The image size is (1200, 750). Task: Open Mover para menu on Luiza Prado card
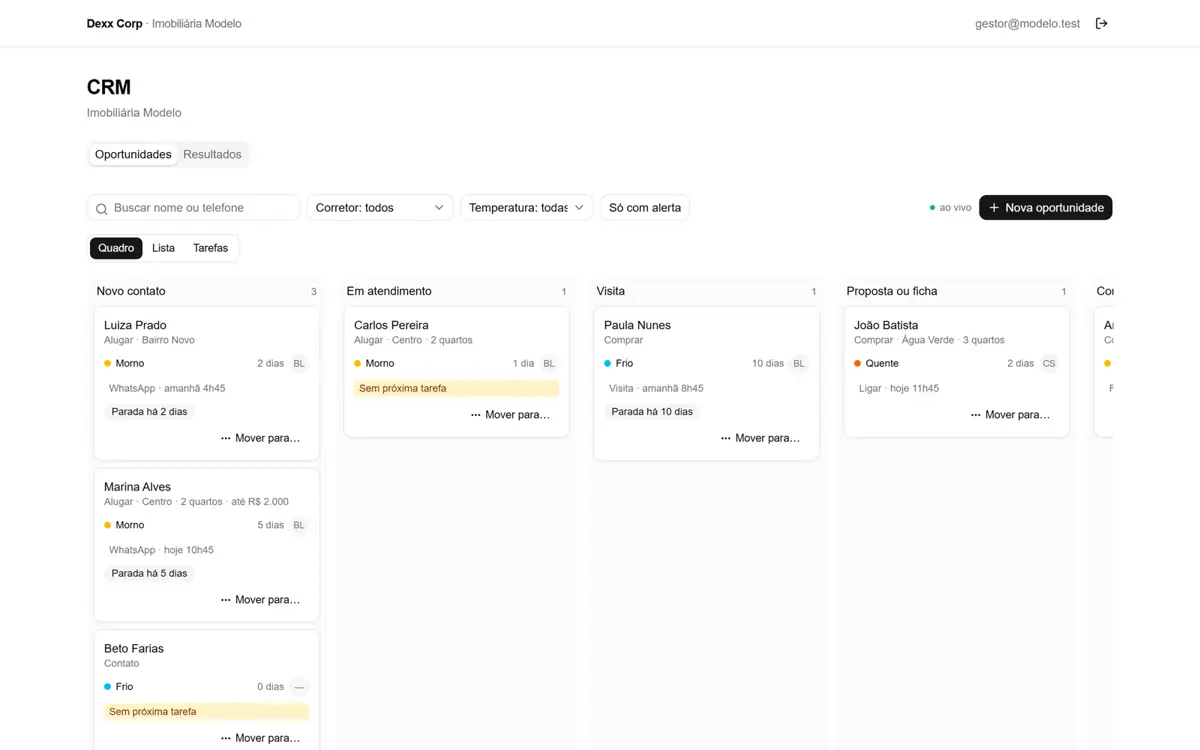(x=260, y=438)
